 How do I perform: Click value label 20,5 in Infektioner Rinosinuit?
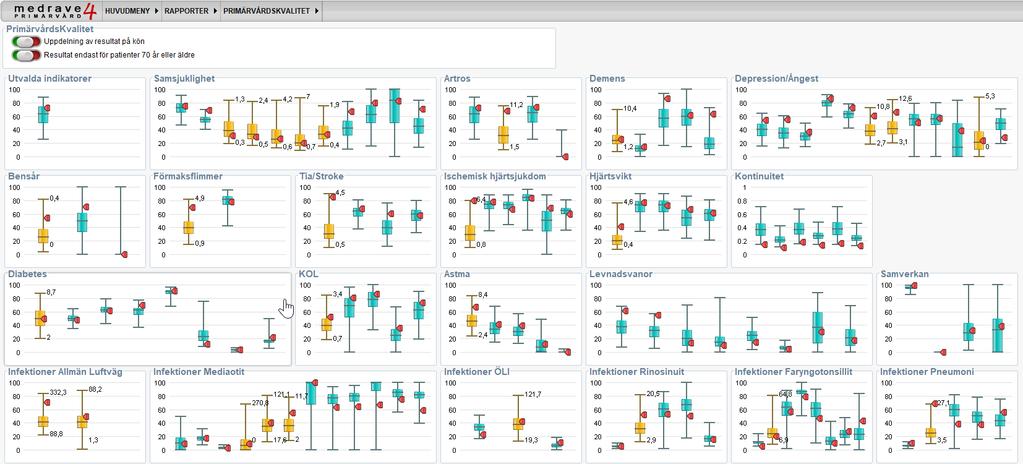coord(654,394)
